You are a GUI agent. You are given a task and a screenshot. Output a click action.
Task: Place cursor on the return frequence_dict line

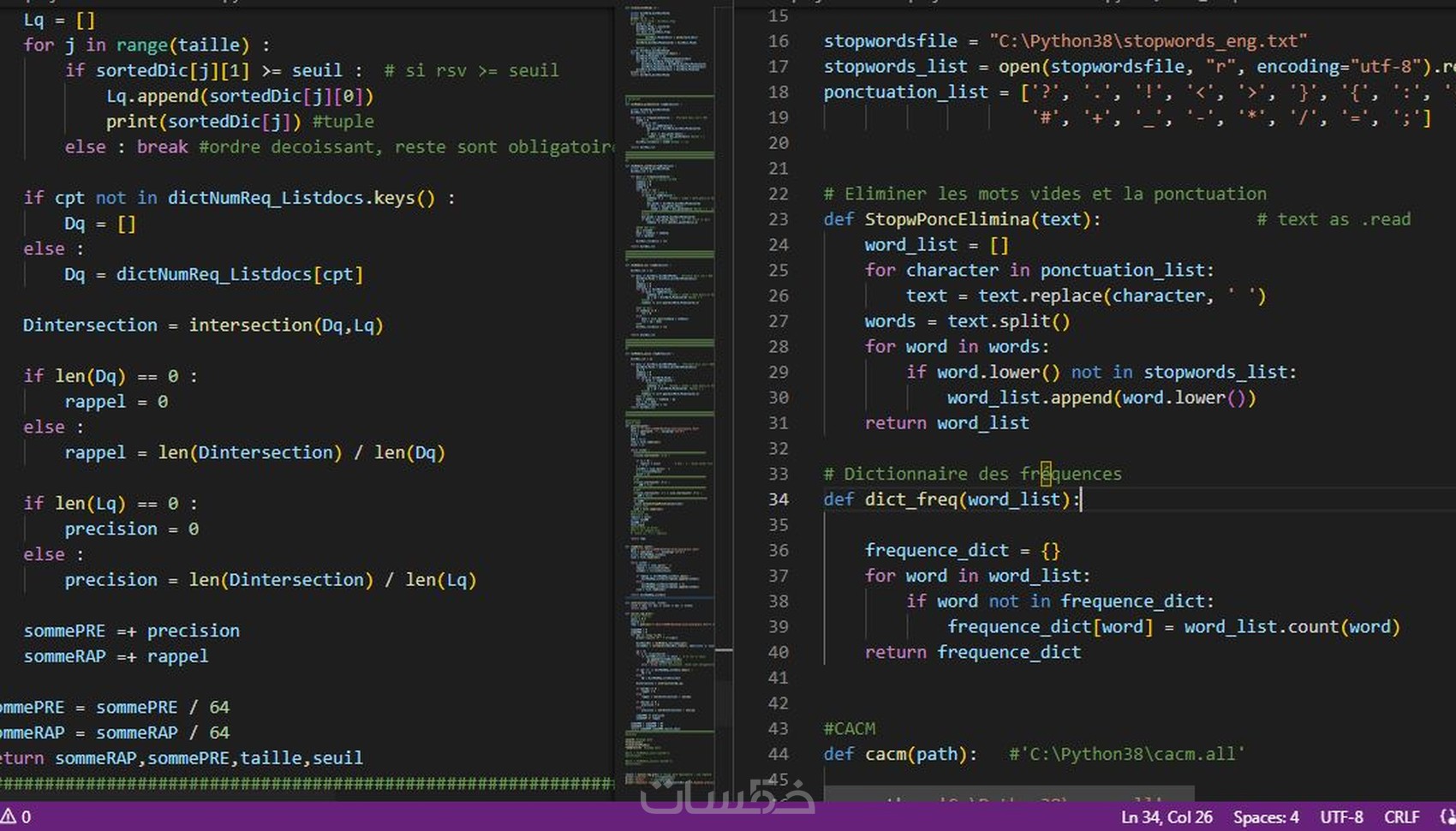(x=972, y=652)
